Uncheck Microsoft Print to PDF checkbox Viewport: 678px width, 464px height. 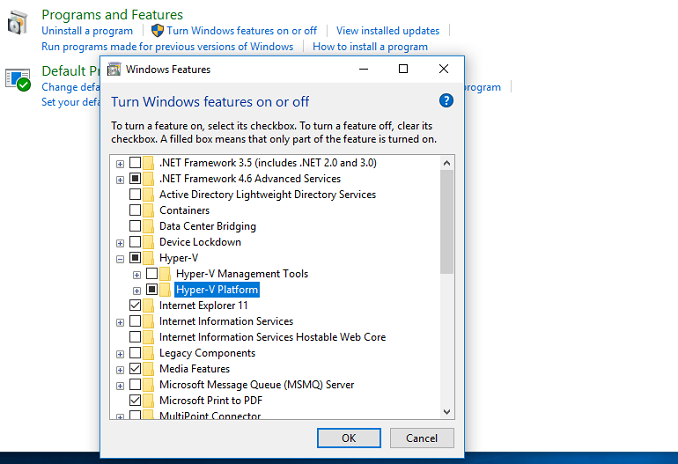(135, 400)
